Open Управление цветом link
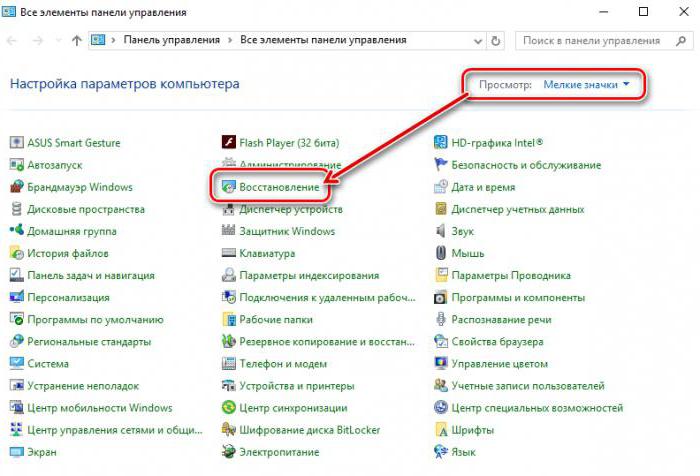Image resolution: width=700 pixels, height=476 pixels. pos(499,363)
